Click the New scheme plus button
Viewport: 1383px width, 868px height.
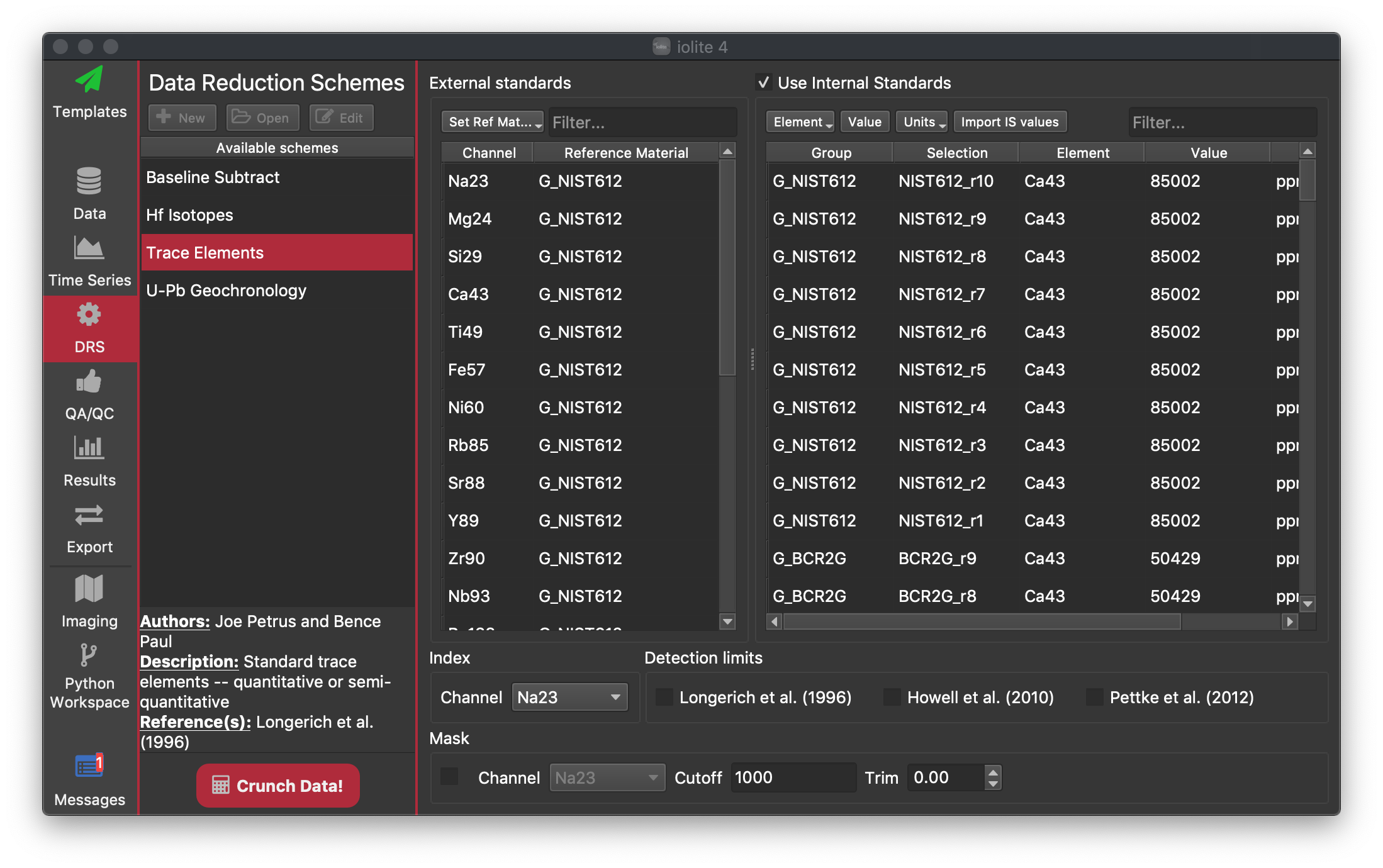[182, 118]
